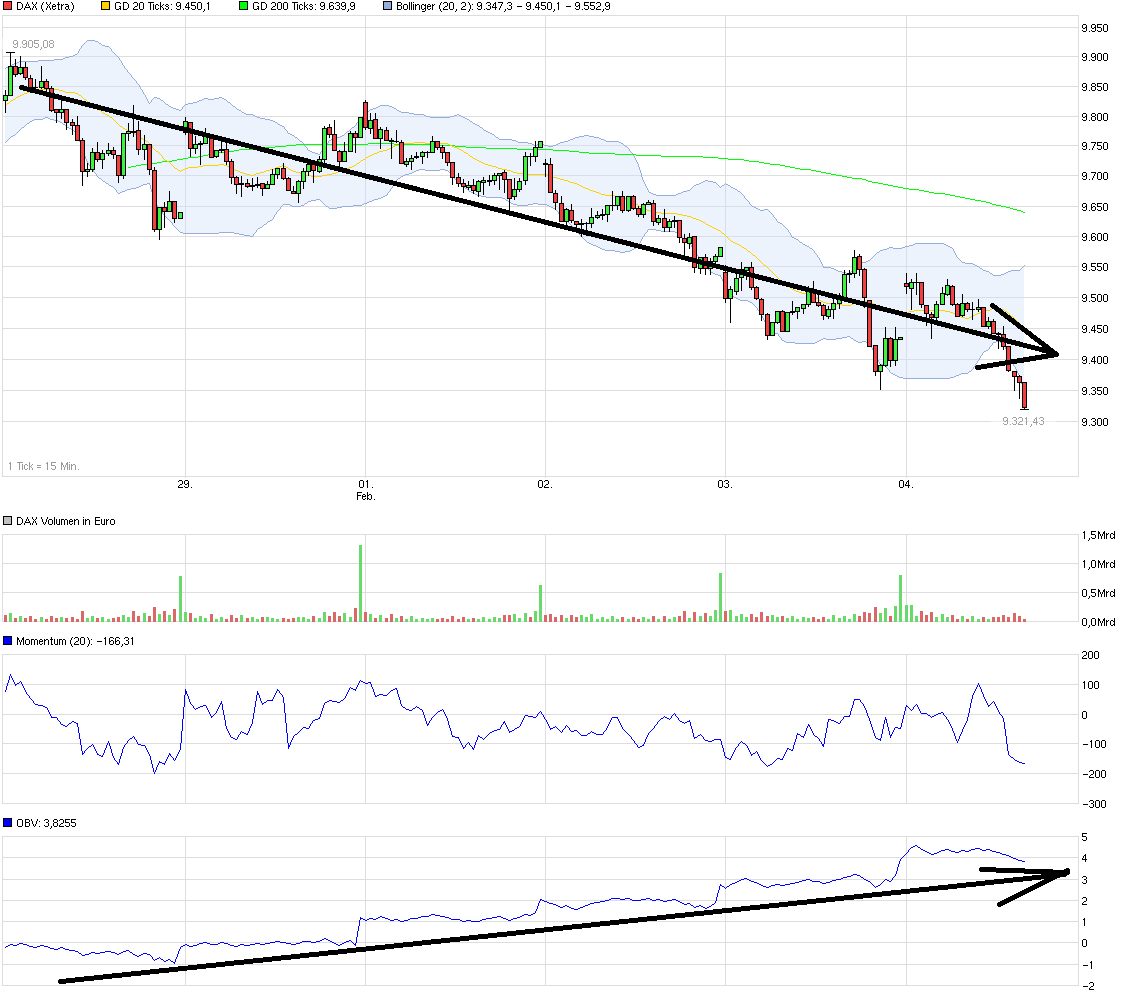Image resolution: width=1125 pixels, height=997 pixels.
Task: Click the OBV axis value 5
Action: coord(1085,838)
